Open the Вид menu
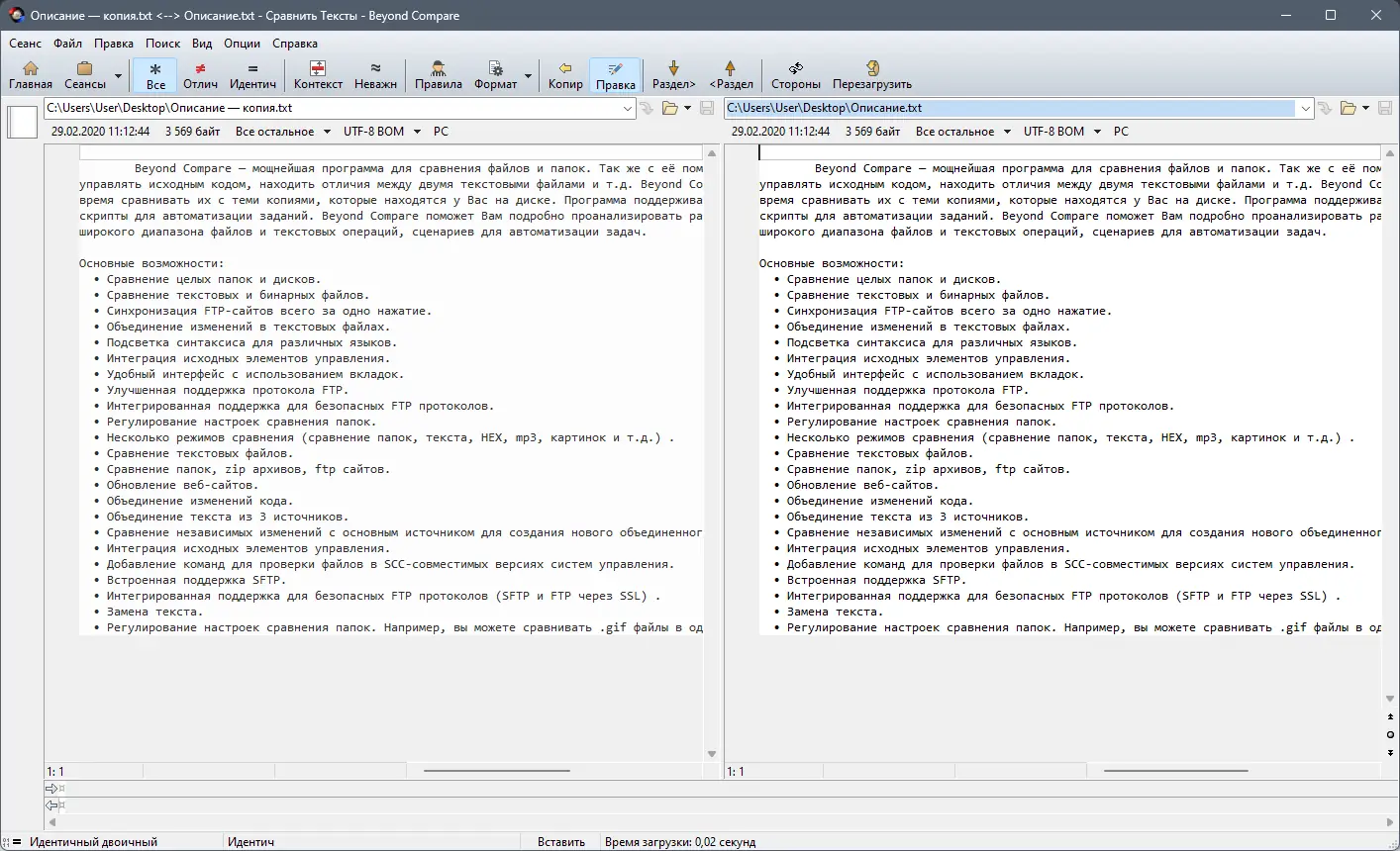This screenshot has width=1400, height=851. 202,44
